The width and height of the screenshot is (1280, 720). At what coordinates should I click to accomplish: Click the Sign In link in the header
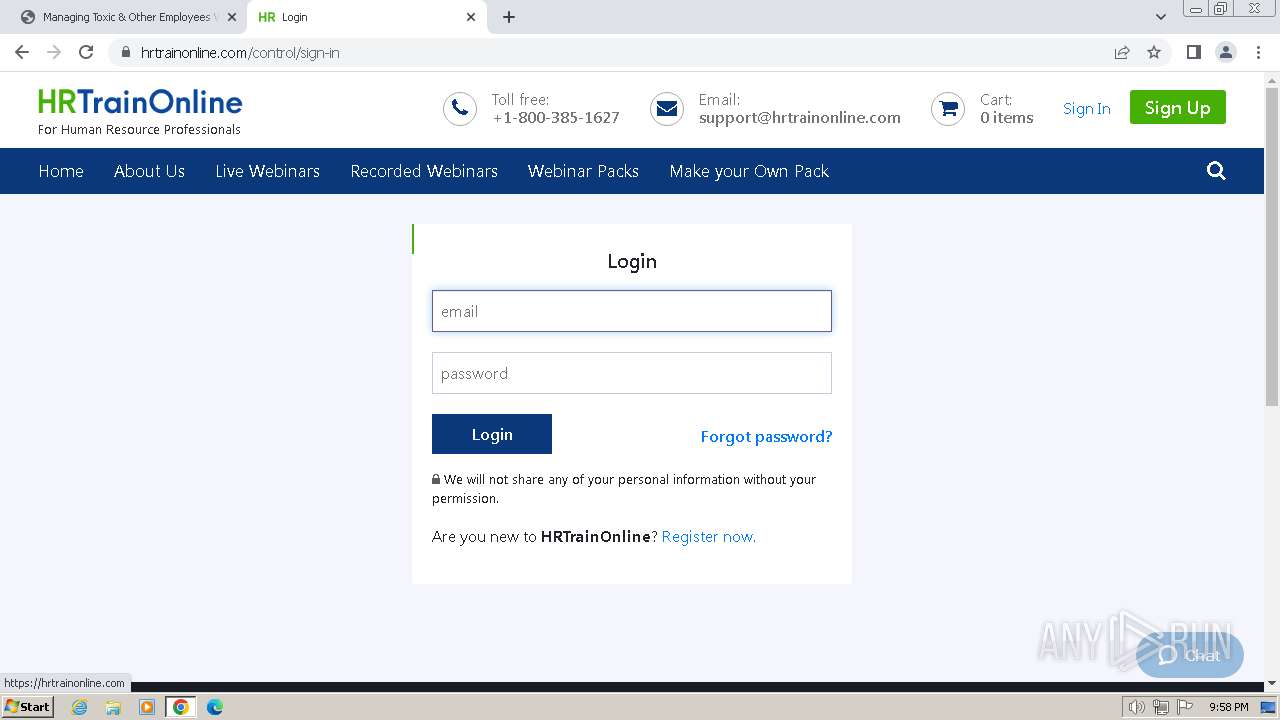pos(1086,108)
